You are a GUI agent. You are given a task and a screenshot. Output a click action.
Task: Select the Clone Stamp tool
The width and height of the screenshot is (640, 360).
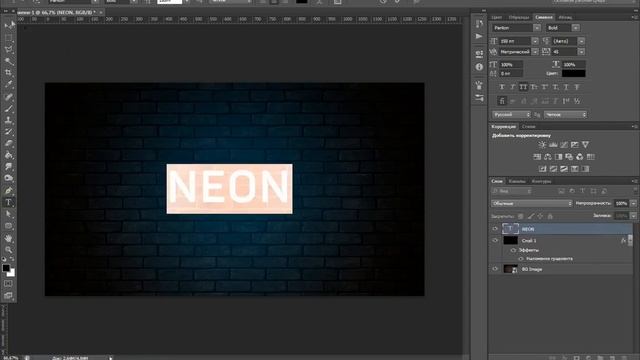tap(9, 120)
